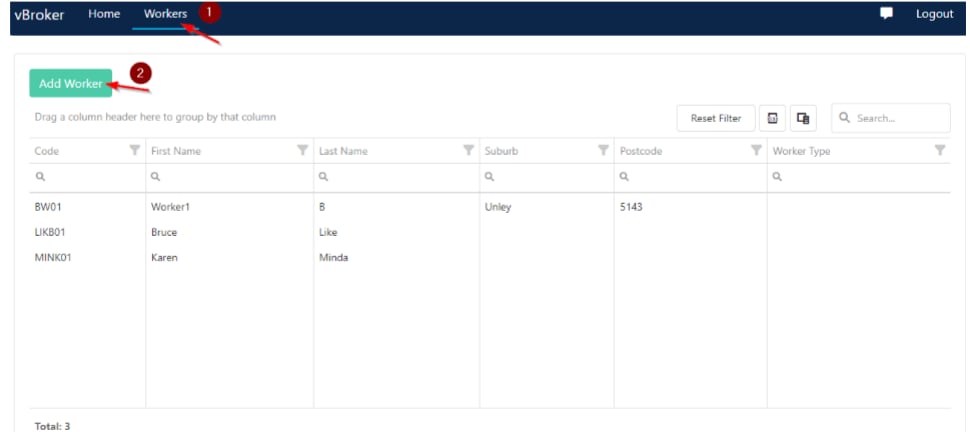Click the Postcode filter row field

coord(690,177)
